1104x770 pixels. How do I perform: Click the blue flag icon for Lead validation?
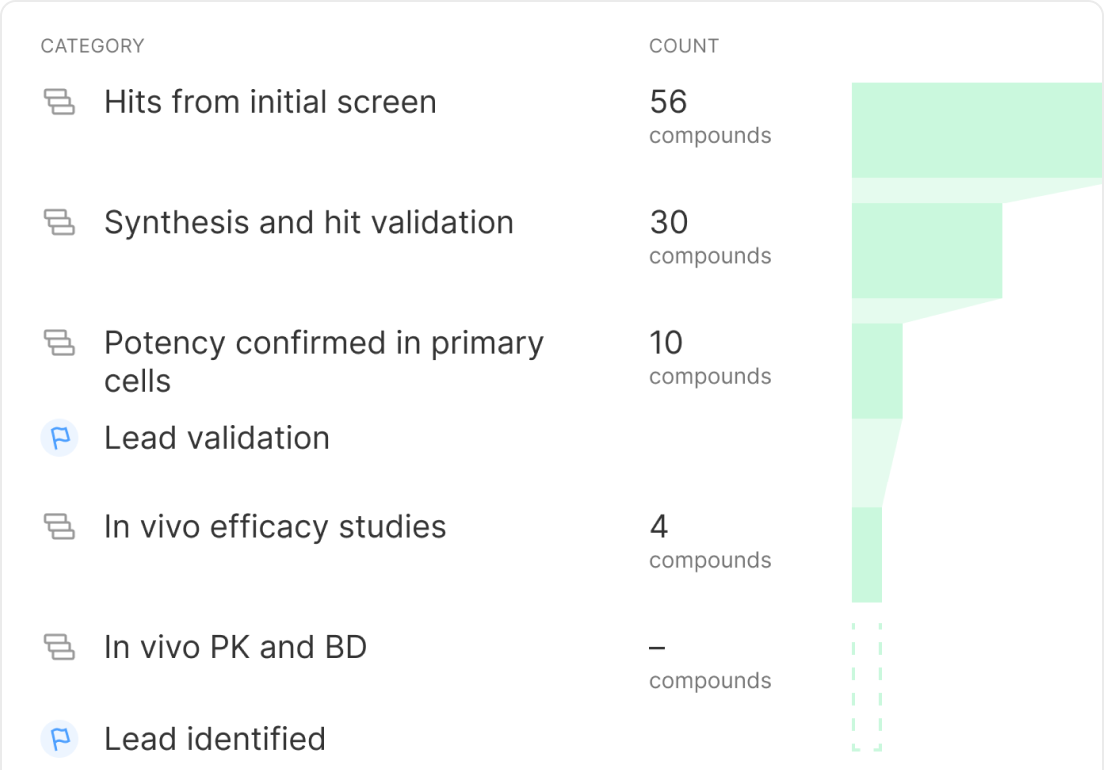[59, 438]
